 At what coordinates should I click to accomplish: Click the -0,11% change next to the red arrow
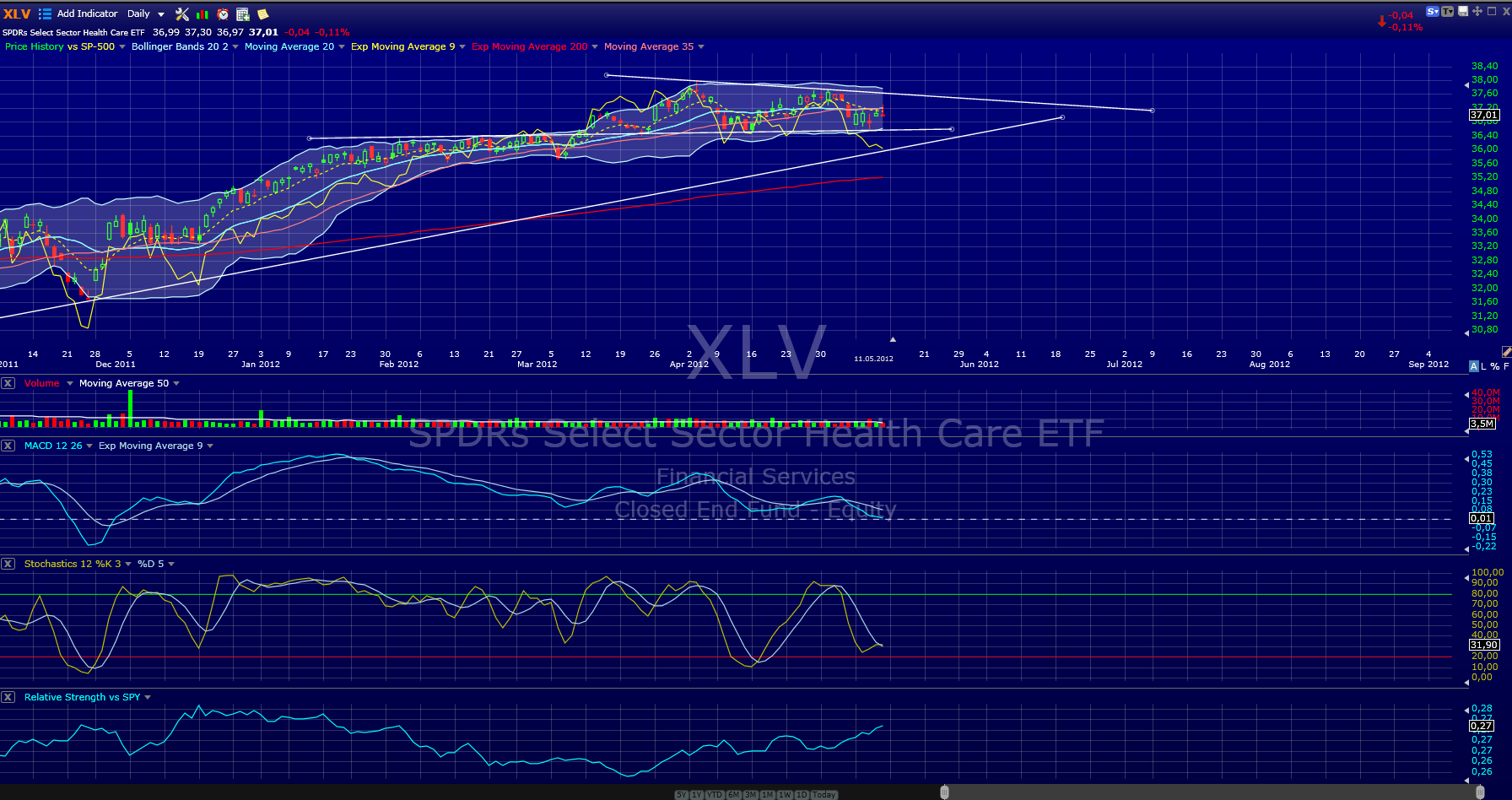(x=1406, y=27)
